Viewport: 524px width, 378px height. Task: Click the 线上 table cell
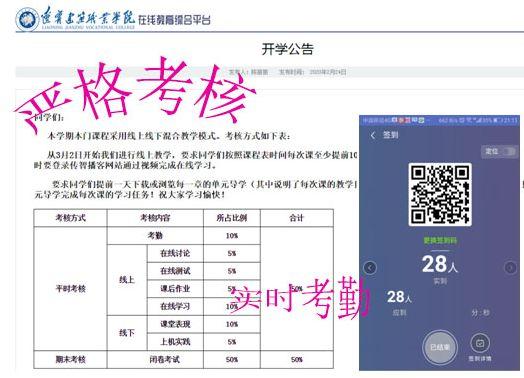coord(127,280)
